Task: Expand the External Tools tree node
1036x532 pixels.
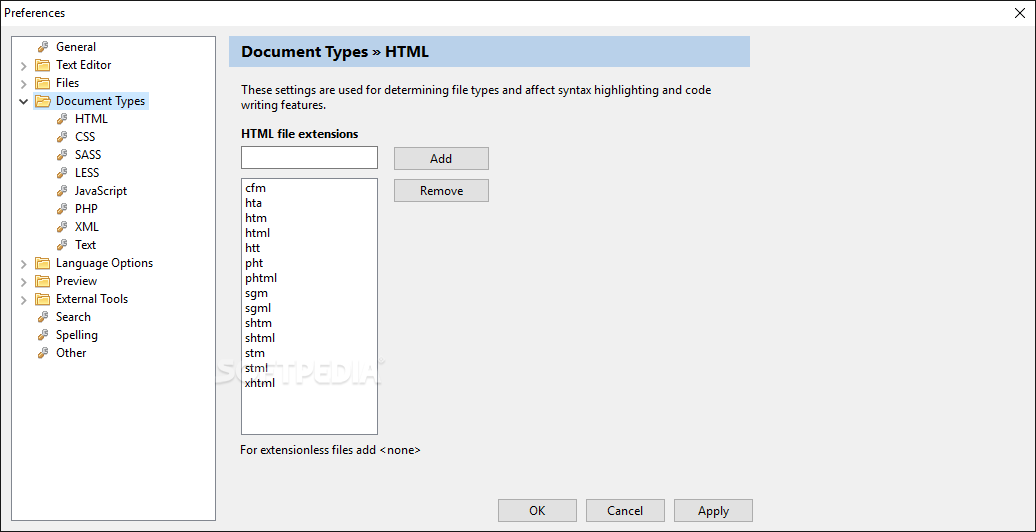Action: click(x=24, y=299)
